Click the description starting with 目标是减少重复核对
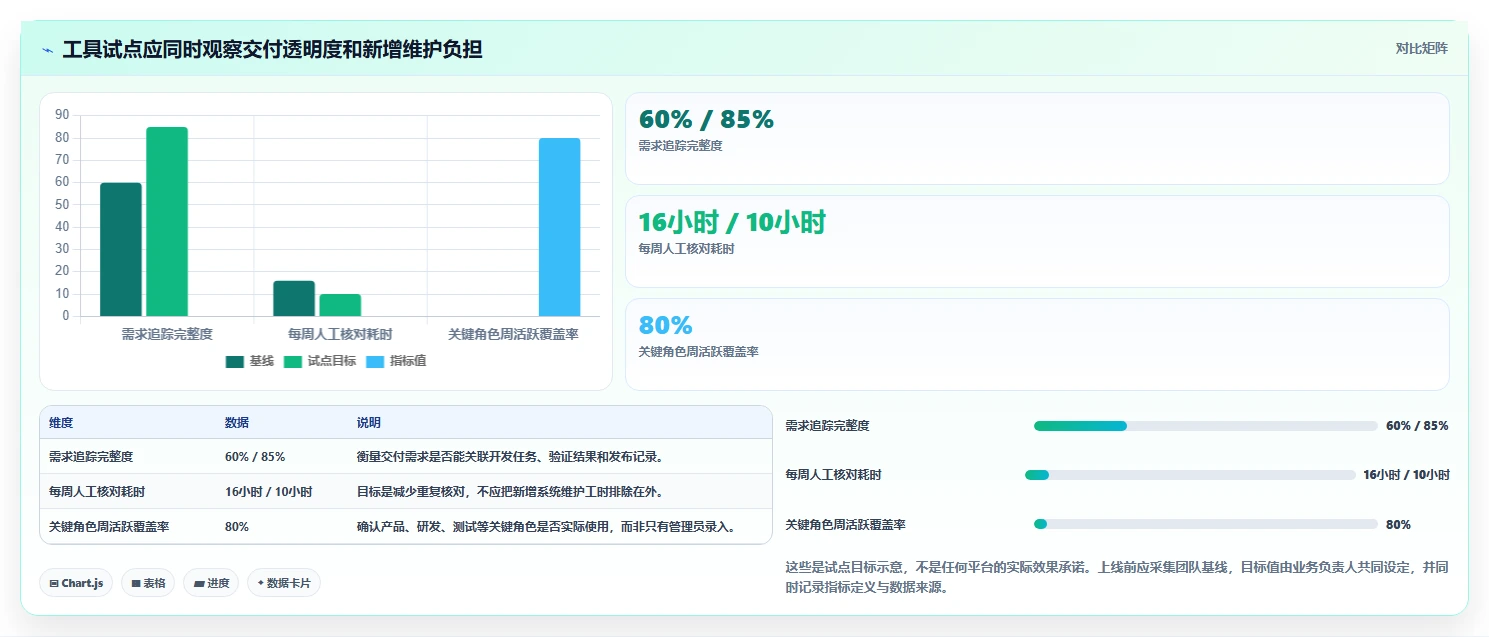Screen dimensions: 1489x637 510,492
